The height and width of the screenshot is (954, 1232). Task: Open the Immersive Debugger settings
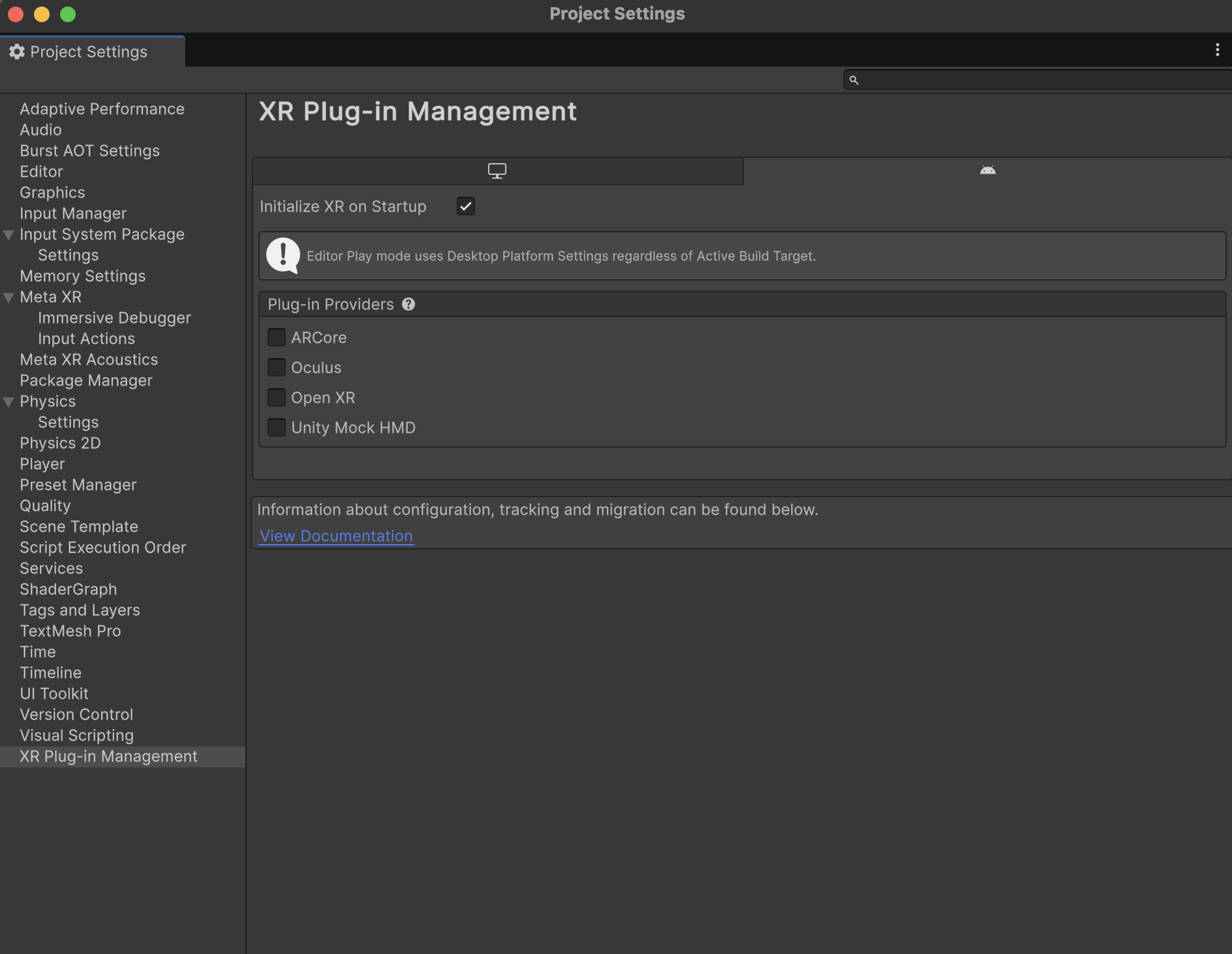pos(114,318)
